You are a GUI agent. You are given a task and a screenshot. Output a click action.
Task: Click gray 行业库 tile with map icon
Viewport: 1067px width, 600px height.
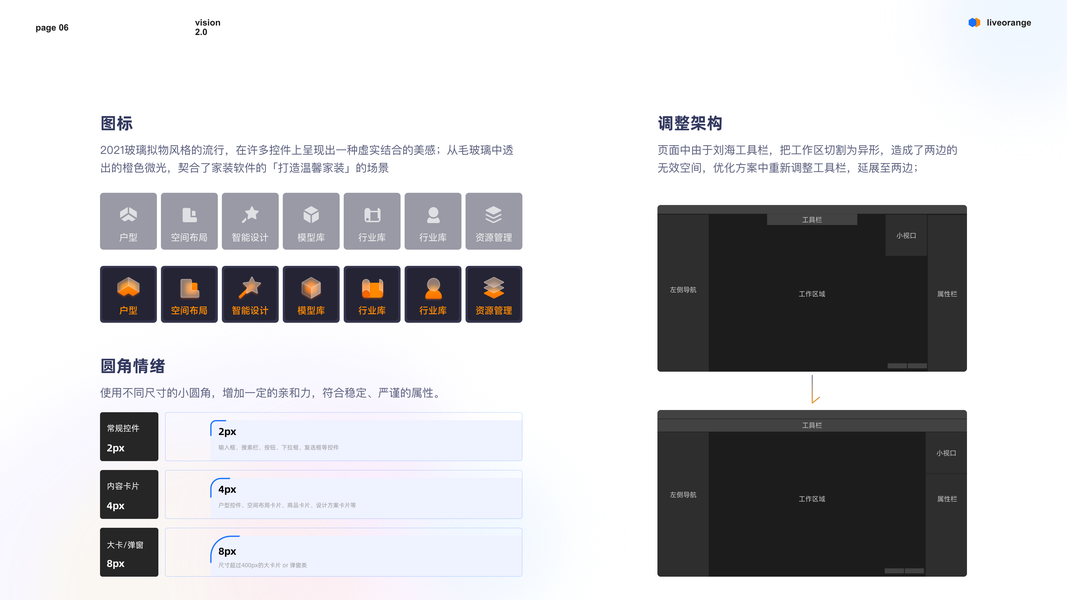(x=372, y=221)
